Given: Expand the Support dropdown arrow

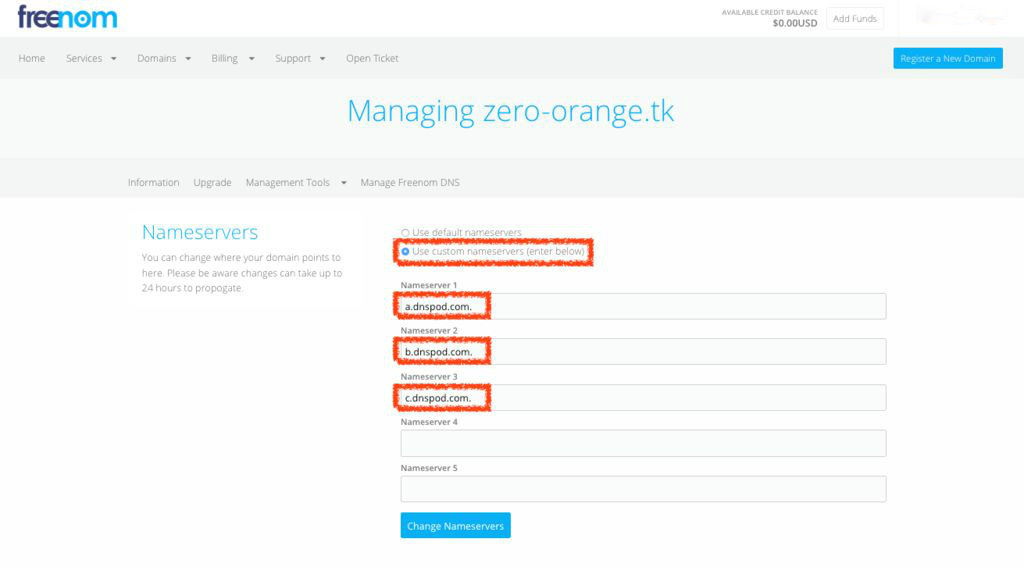Looking at the screenshot, I should pyautogui.click(x=323, y=59).
